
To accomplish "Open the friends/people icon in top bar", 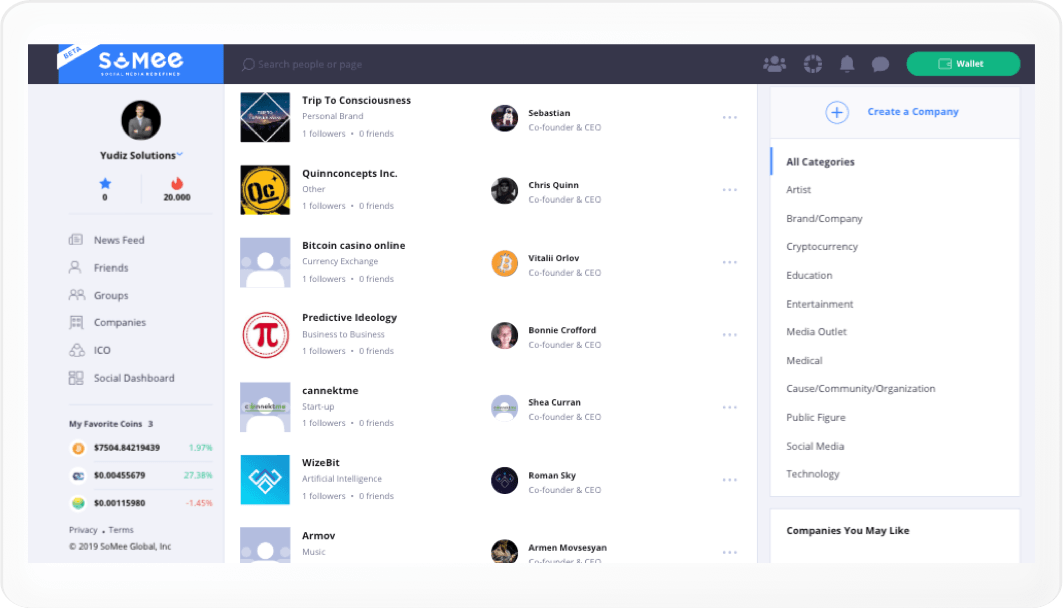I will tap(774, 64).
